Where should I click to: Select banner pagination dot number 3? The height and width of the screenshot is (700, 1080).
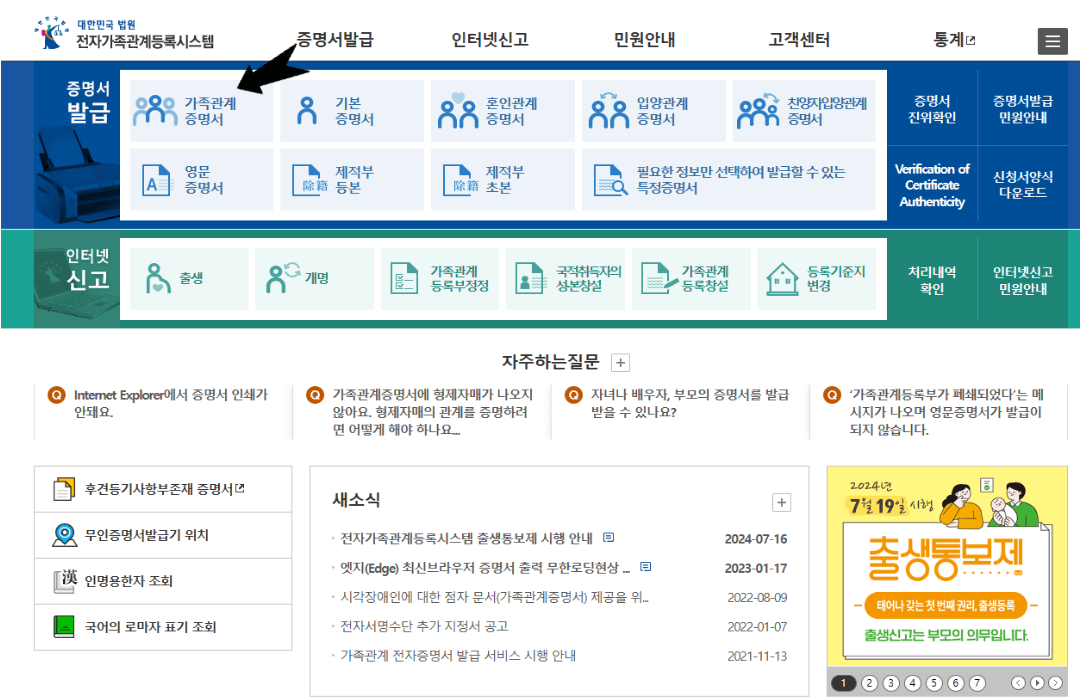[x=889, y=684]
